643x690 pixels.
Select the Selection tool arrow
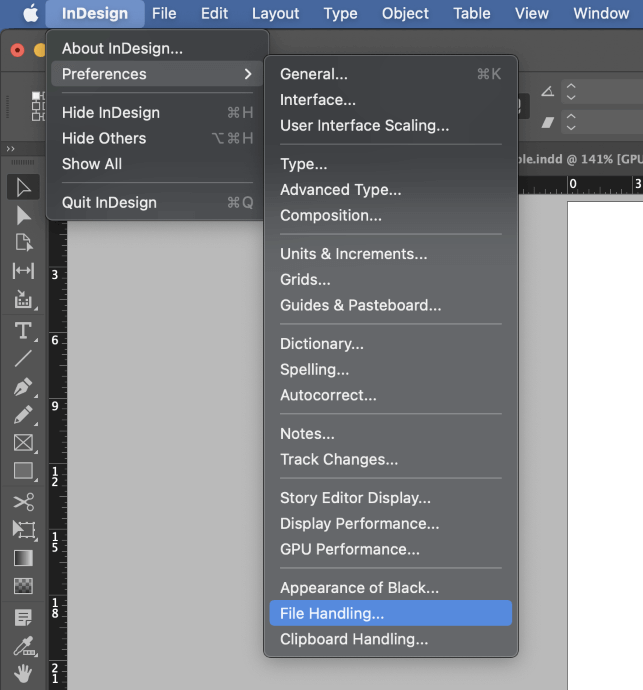[23, 187]
